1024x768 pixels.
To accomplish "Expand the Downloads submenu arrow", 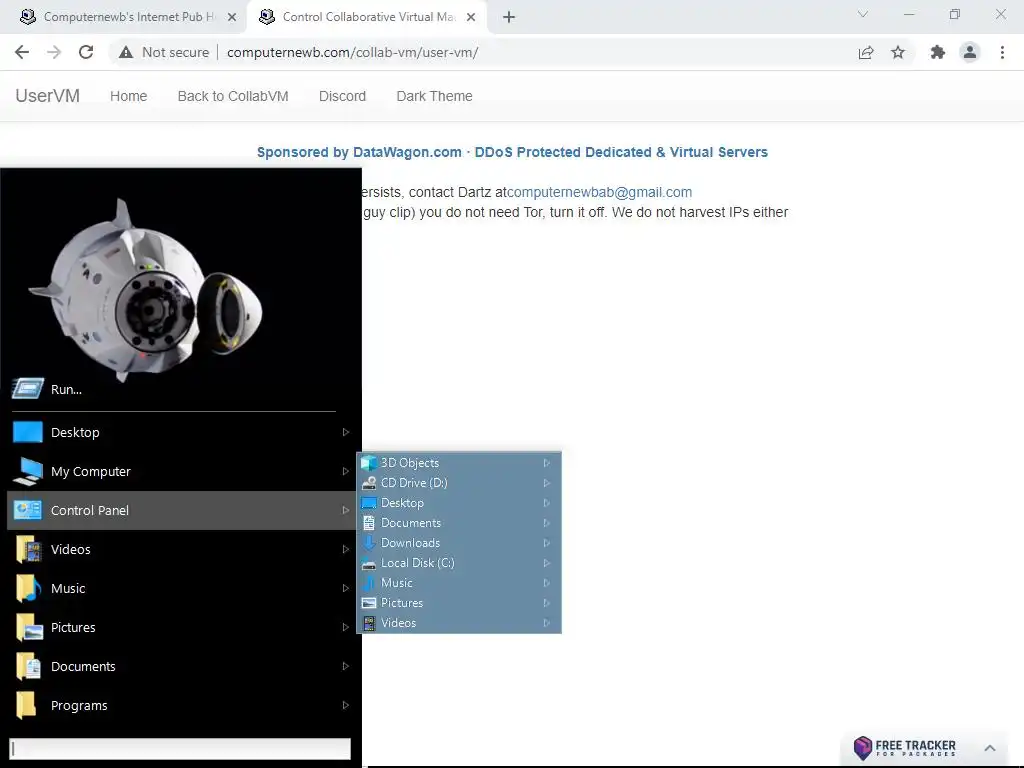I will 547,543.
